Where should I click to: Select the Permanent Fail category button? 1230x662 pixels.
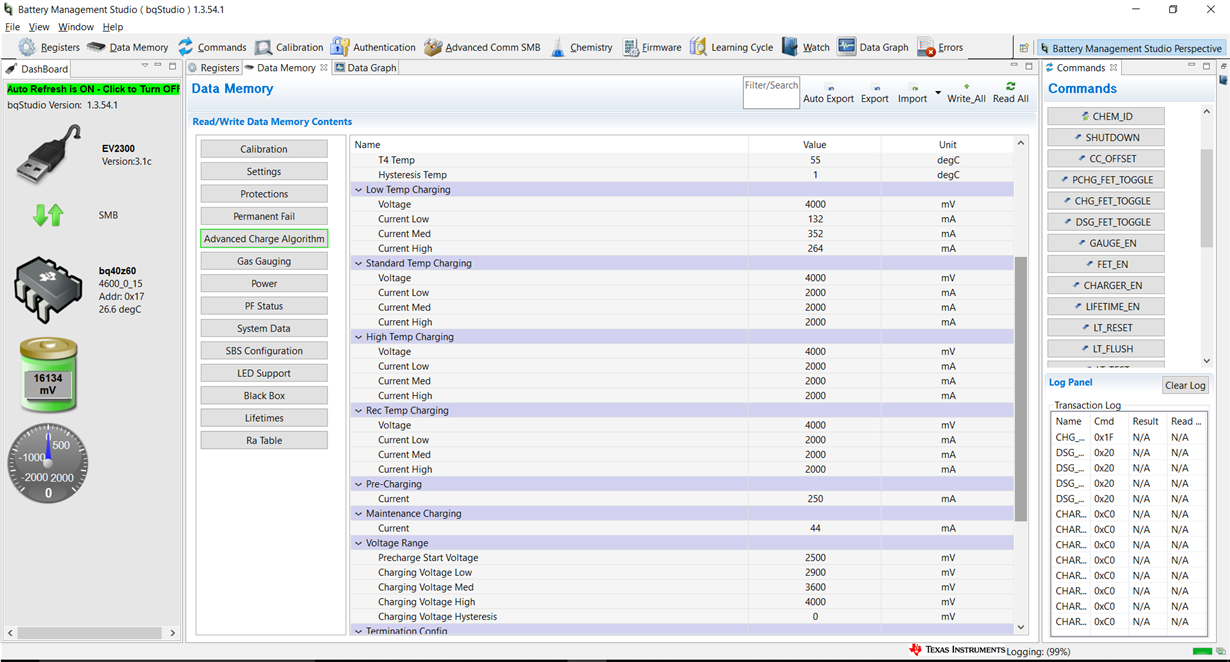264,216
